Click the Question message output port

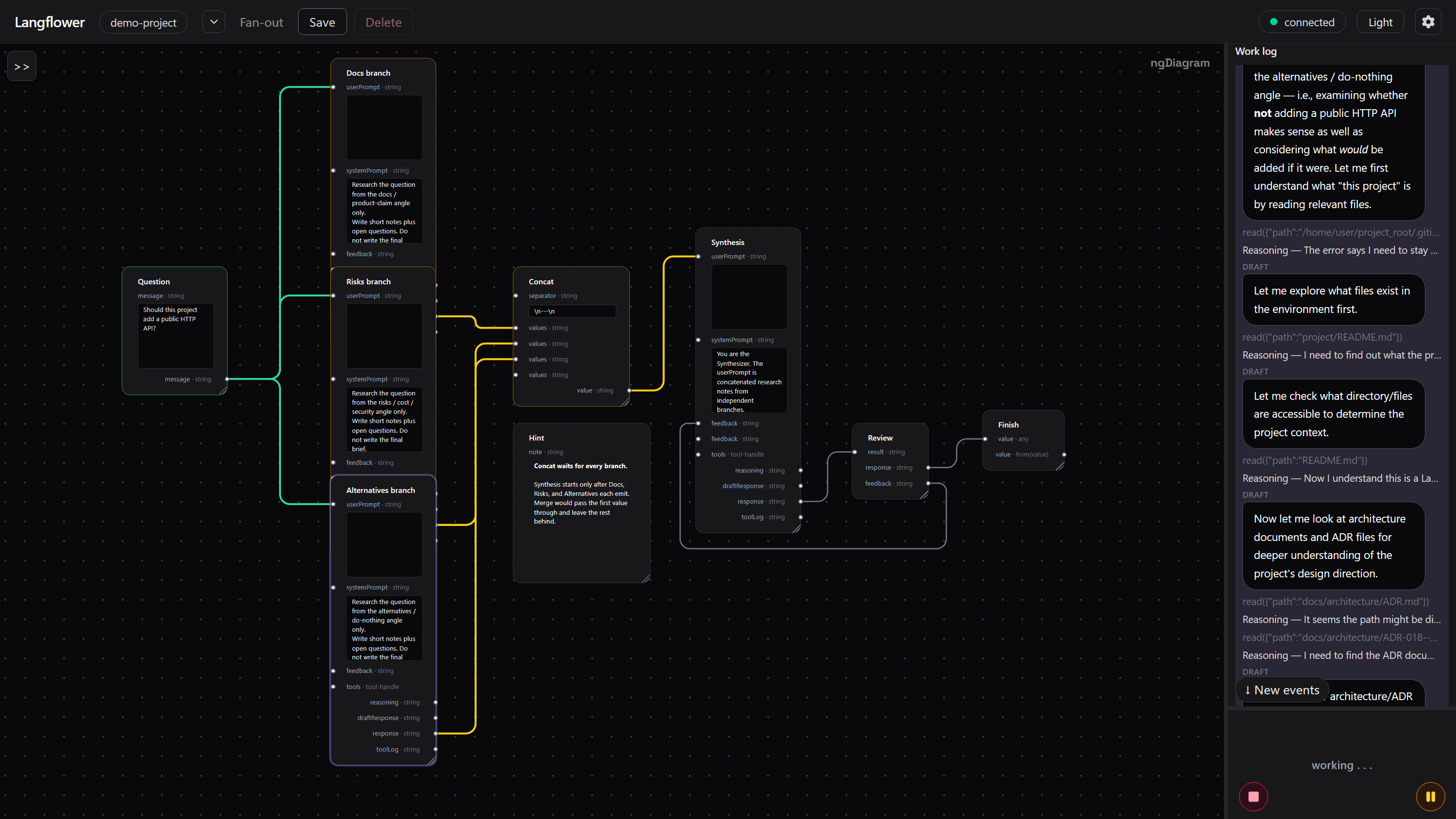point(227,379)
